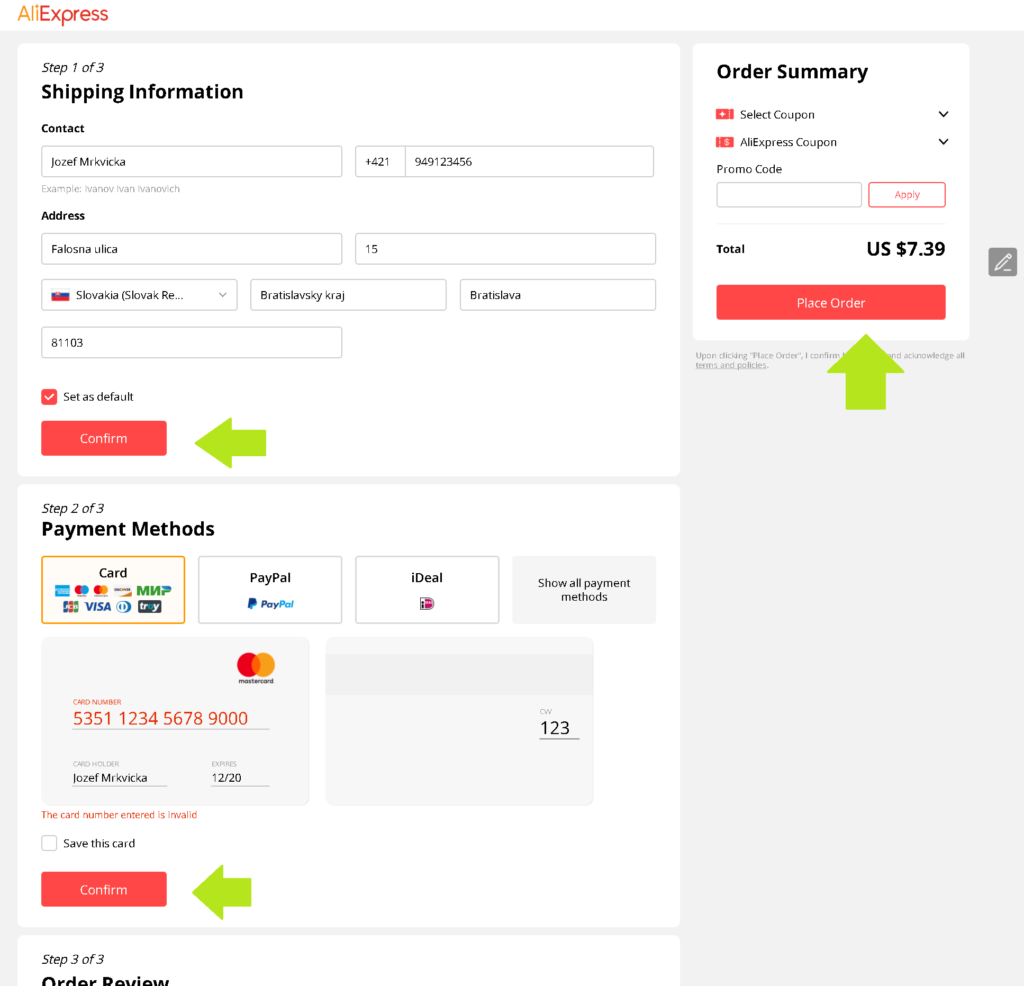
Task: Expand the Select Coupon chevron
Action: coord(943,114)
